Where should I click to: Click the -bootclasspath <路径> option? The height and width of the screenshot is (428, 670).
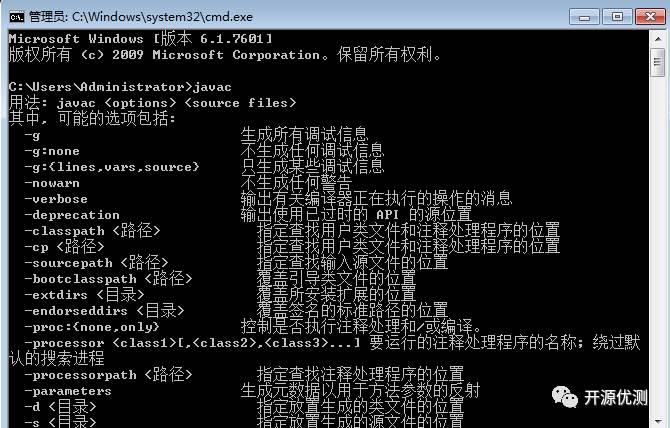pos(109,278)
